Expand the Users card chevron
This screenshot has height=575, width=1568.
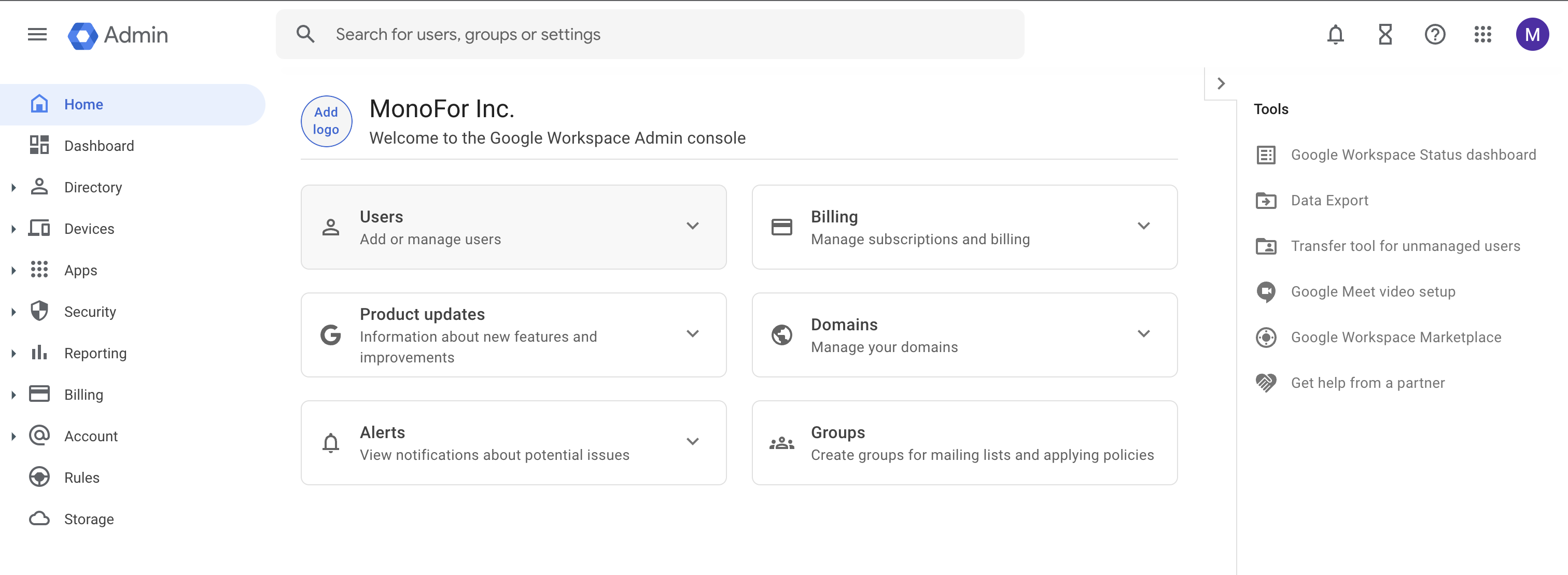click(692, 227)
